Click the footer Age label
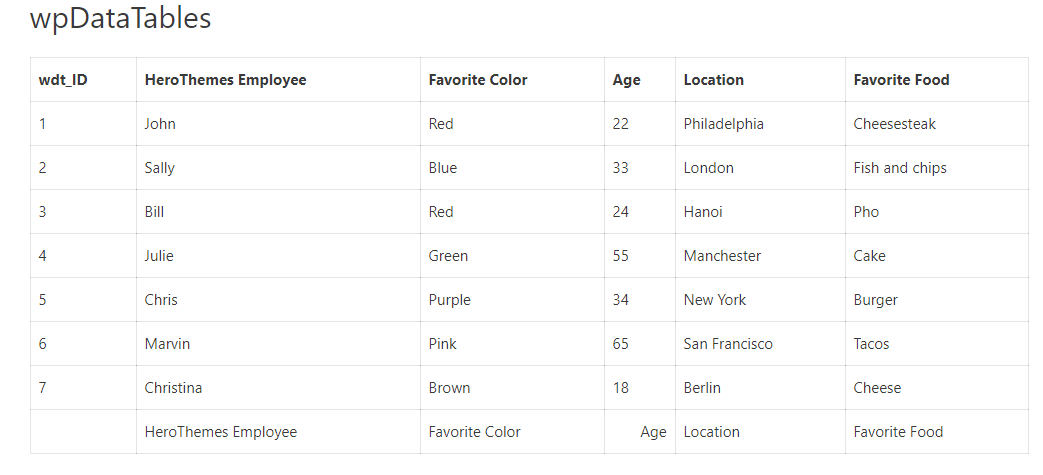The height and width of the screenshot is (475, 1043). coord(653,432)
